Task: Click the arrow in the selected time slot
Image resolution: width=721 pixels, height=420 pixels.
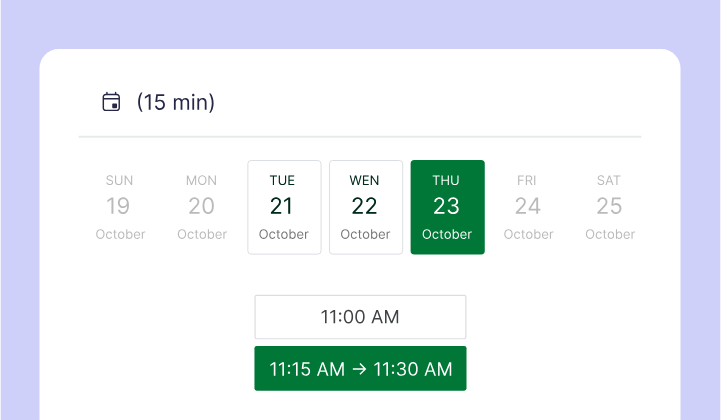Action: coord(359,369)
